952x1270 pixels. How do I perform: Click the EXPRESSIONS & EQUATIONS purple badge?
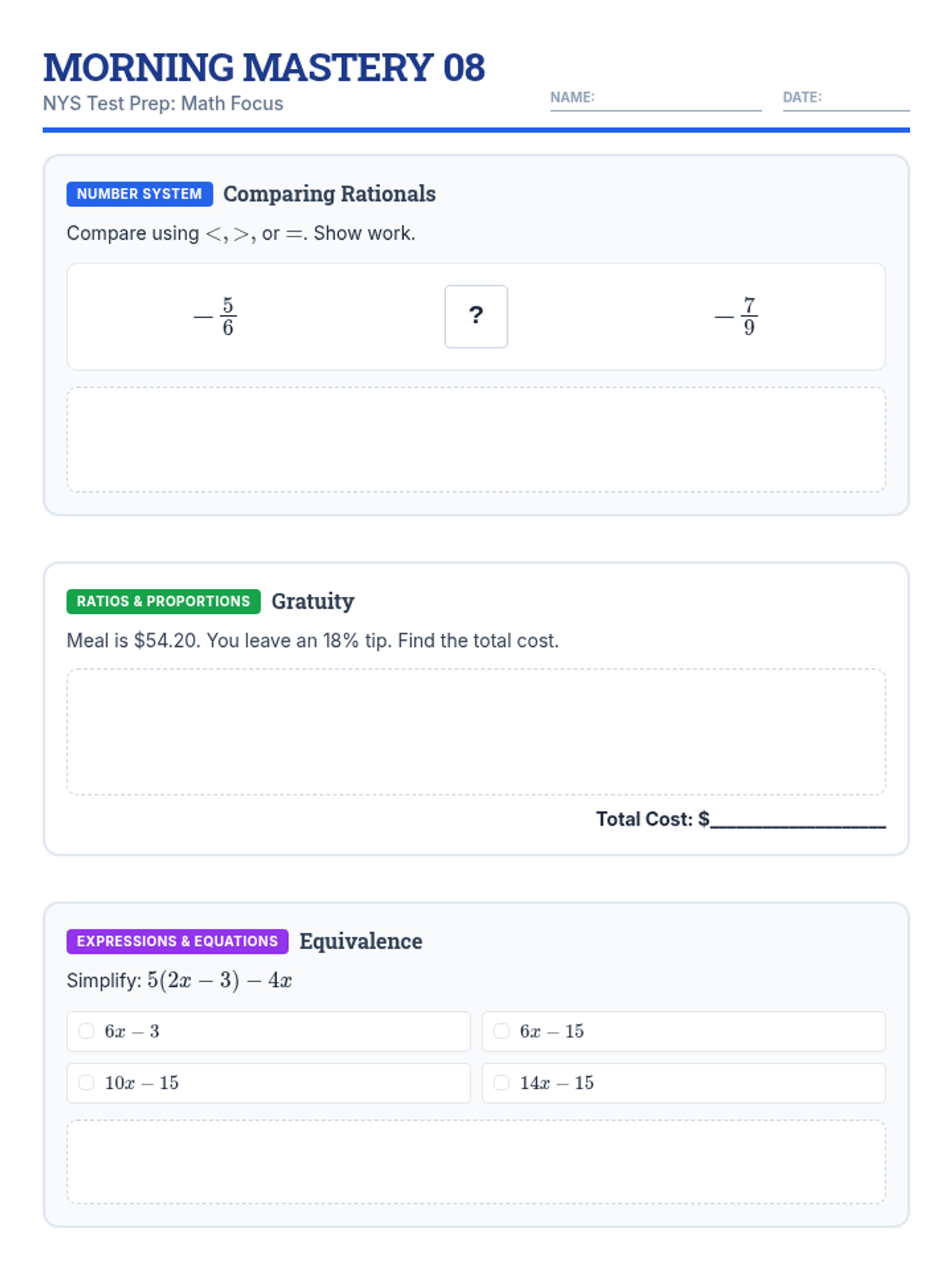click(177, 941)
